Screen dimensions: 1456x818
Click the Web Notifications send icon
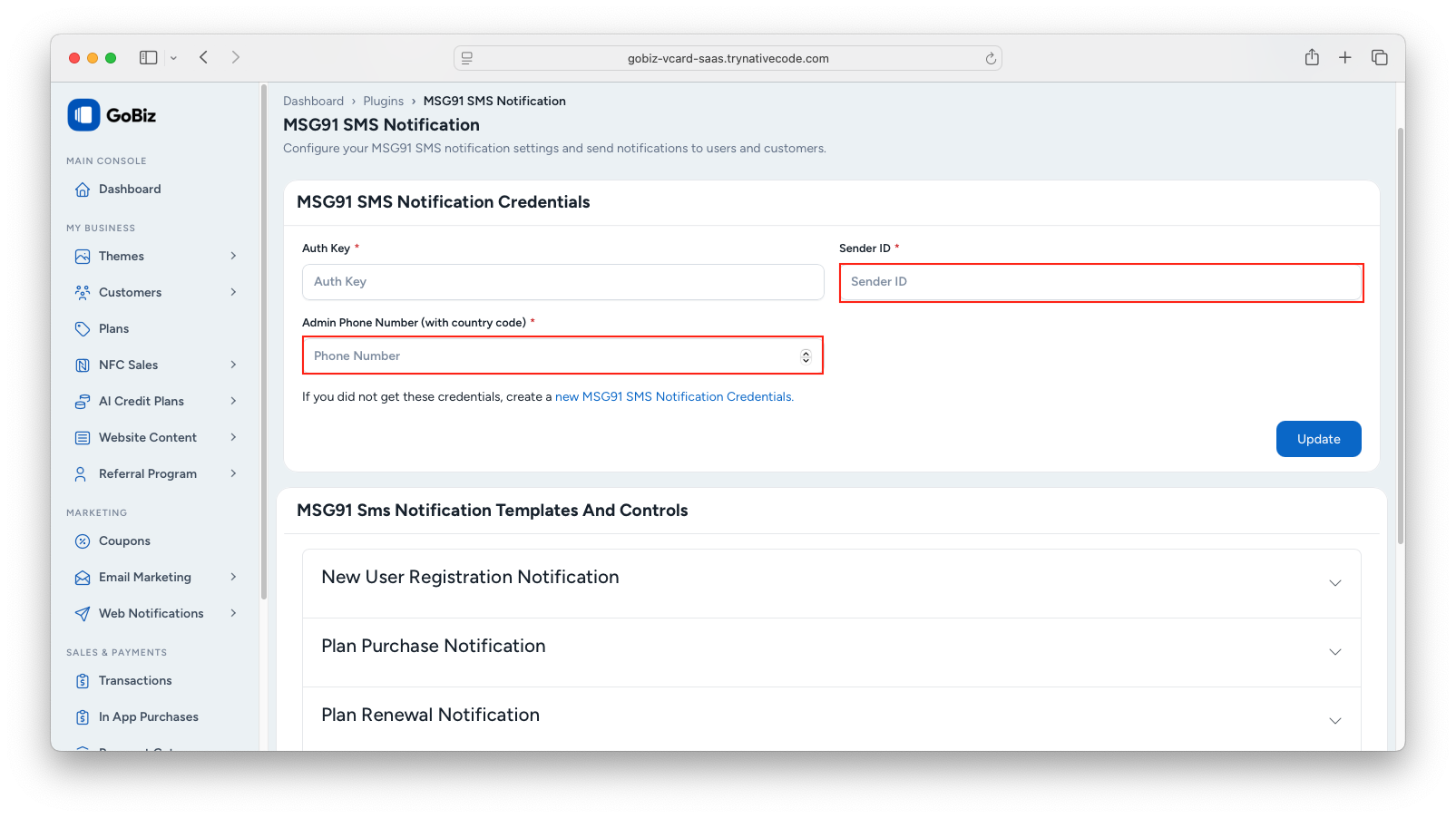(83, 614)
